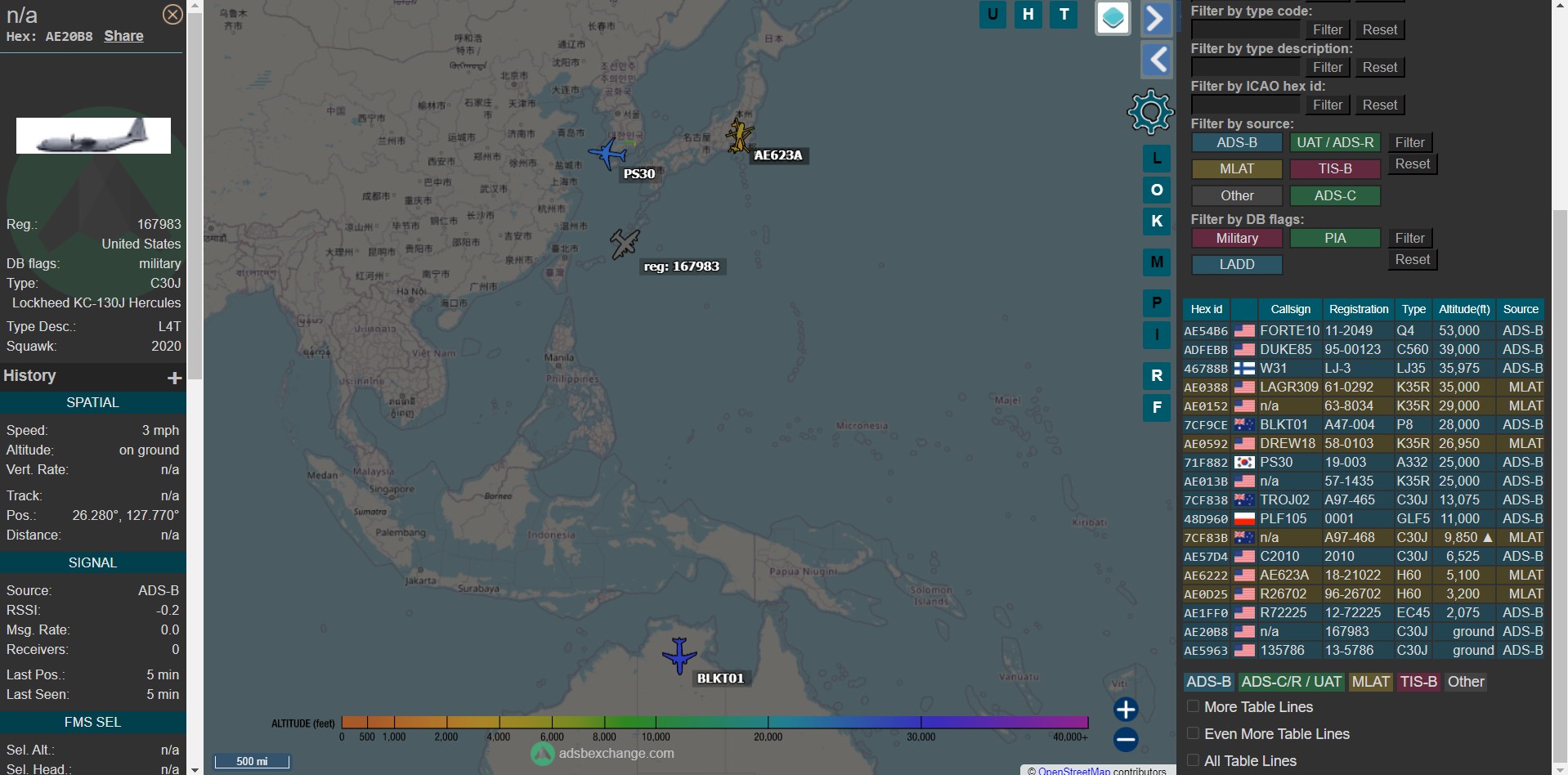1568x775 pixels.
Task: Toggle the ADS-C source filter
Action: tap(1335, 195)
